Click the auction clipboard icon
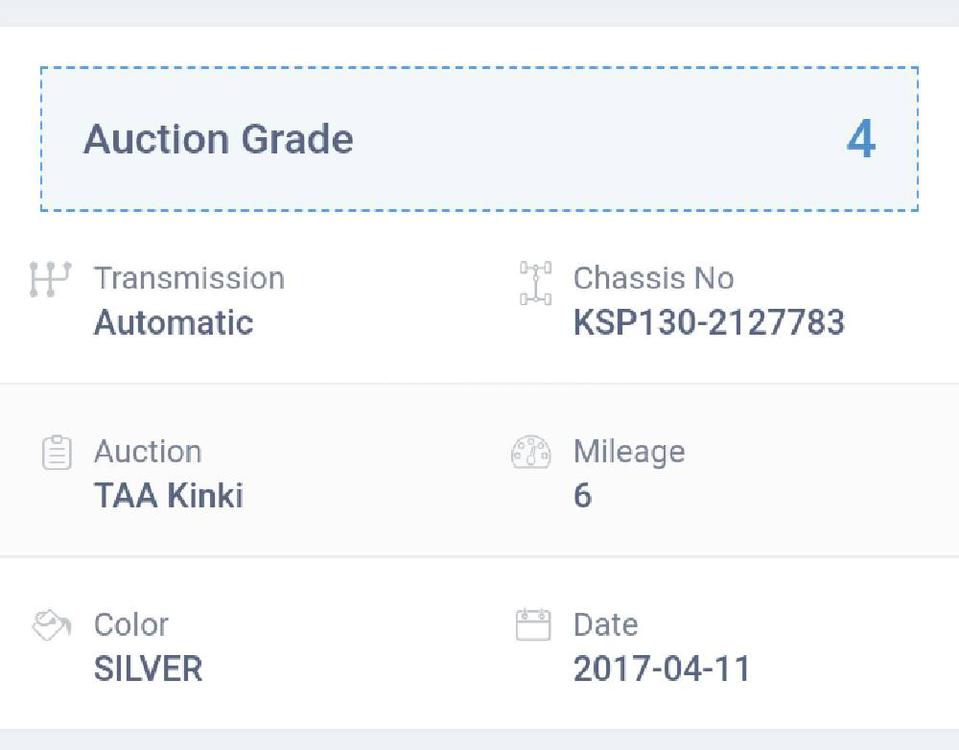Screen dimensions: 959x750 click(x=57, y=453)
